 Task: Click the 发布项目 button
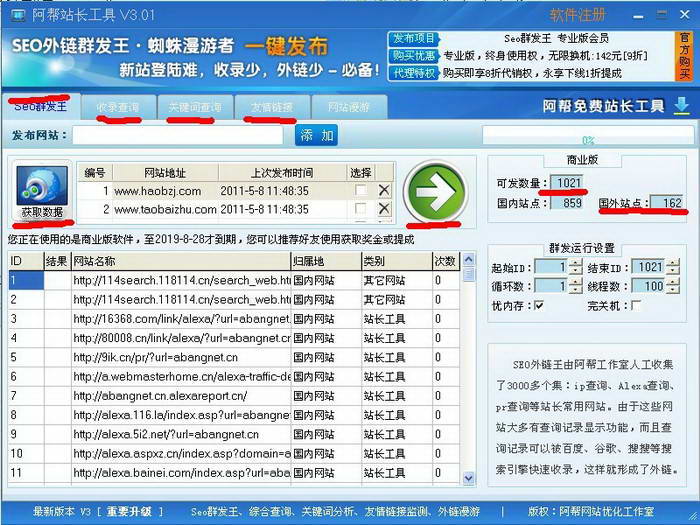coord(414,39)
